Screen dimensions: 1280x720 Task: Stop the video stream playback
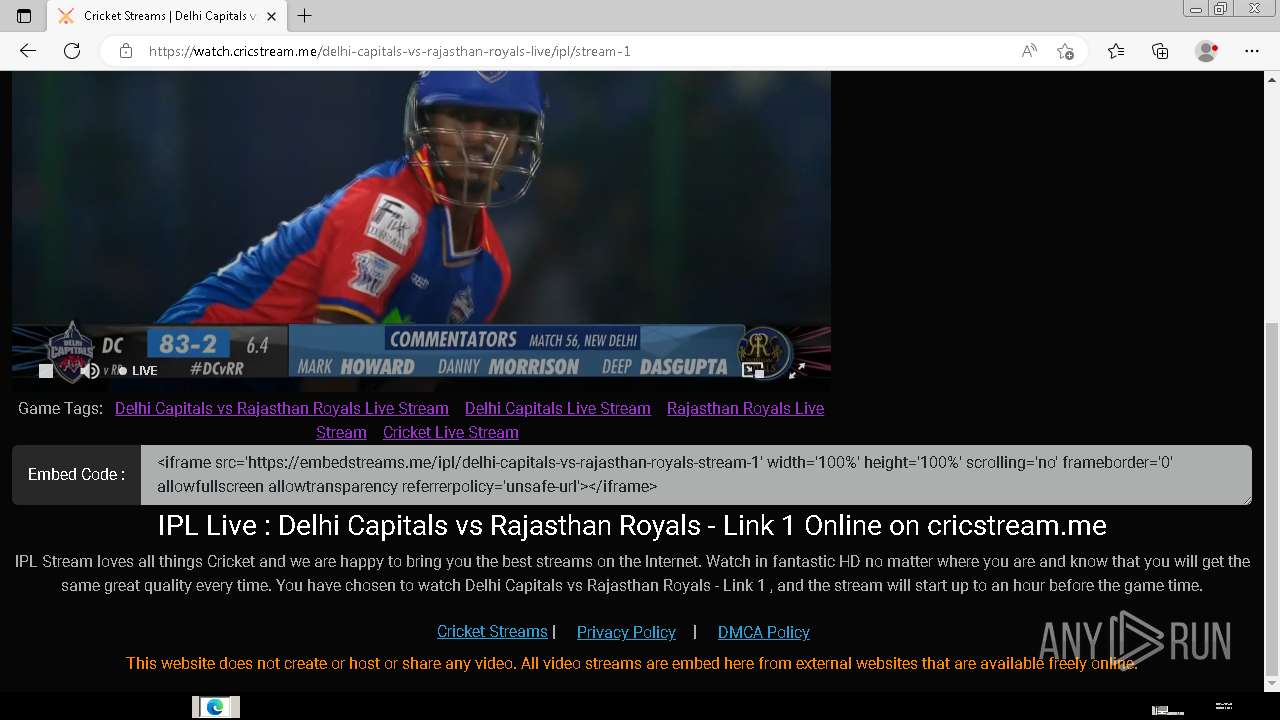(x=46, y=371)
